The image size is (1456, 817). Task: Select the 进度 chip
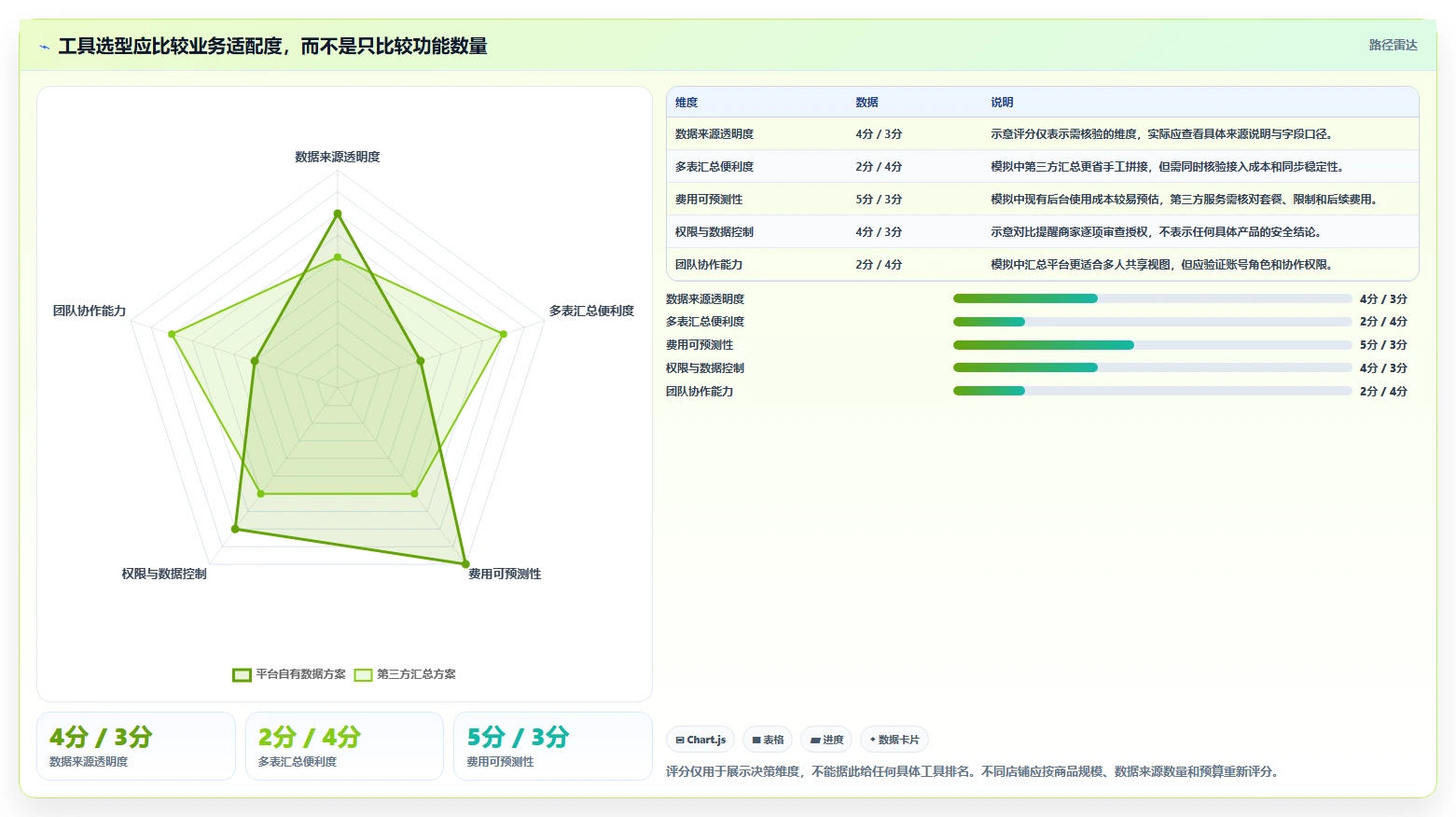tap(826, 740)
